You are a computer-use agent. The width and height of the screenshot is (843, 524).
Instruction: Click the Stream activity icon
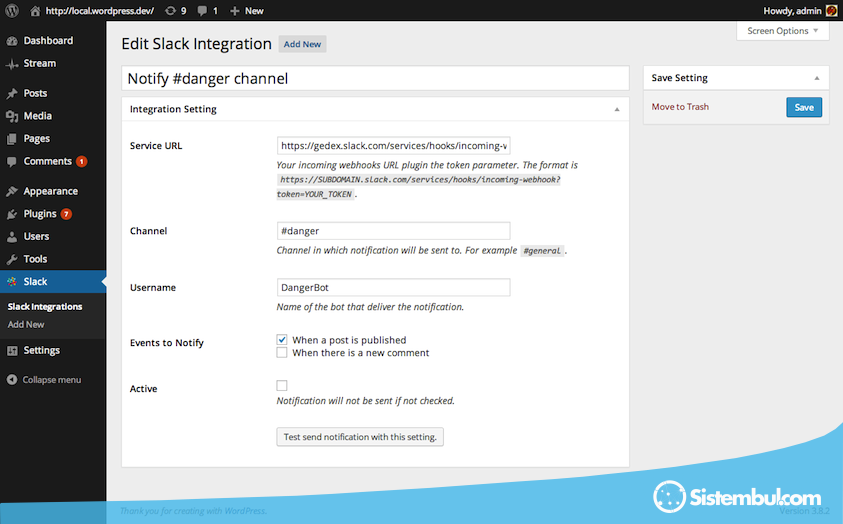coord(12,64)
